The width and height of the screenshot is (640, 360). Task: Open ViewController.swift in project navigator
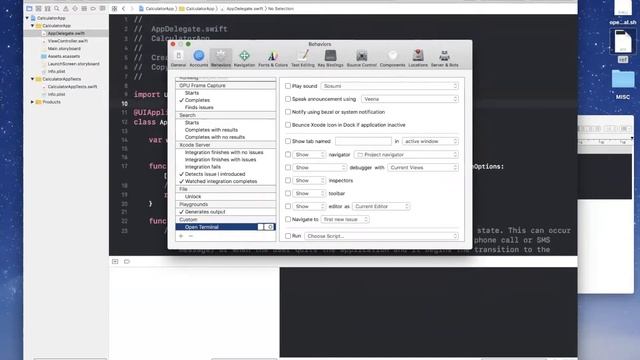[67, 41]
